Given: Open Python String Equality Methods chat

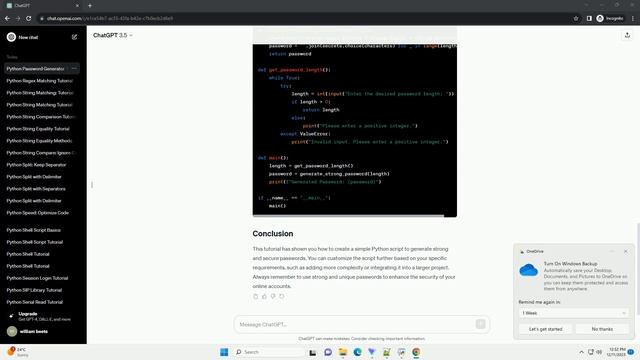Looking at the screenshot, I should click(x=39, y=141).
